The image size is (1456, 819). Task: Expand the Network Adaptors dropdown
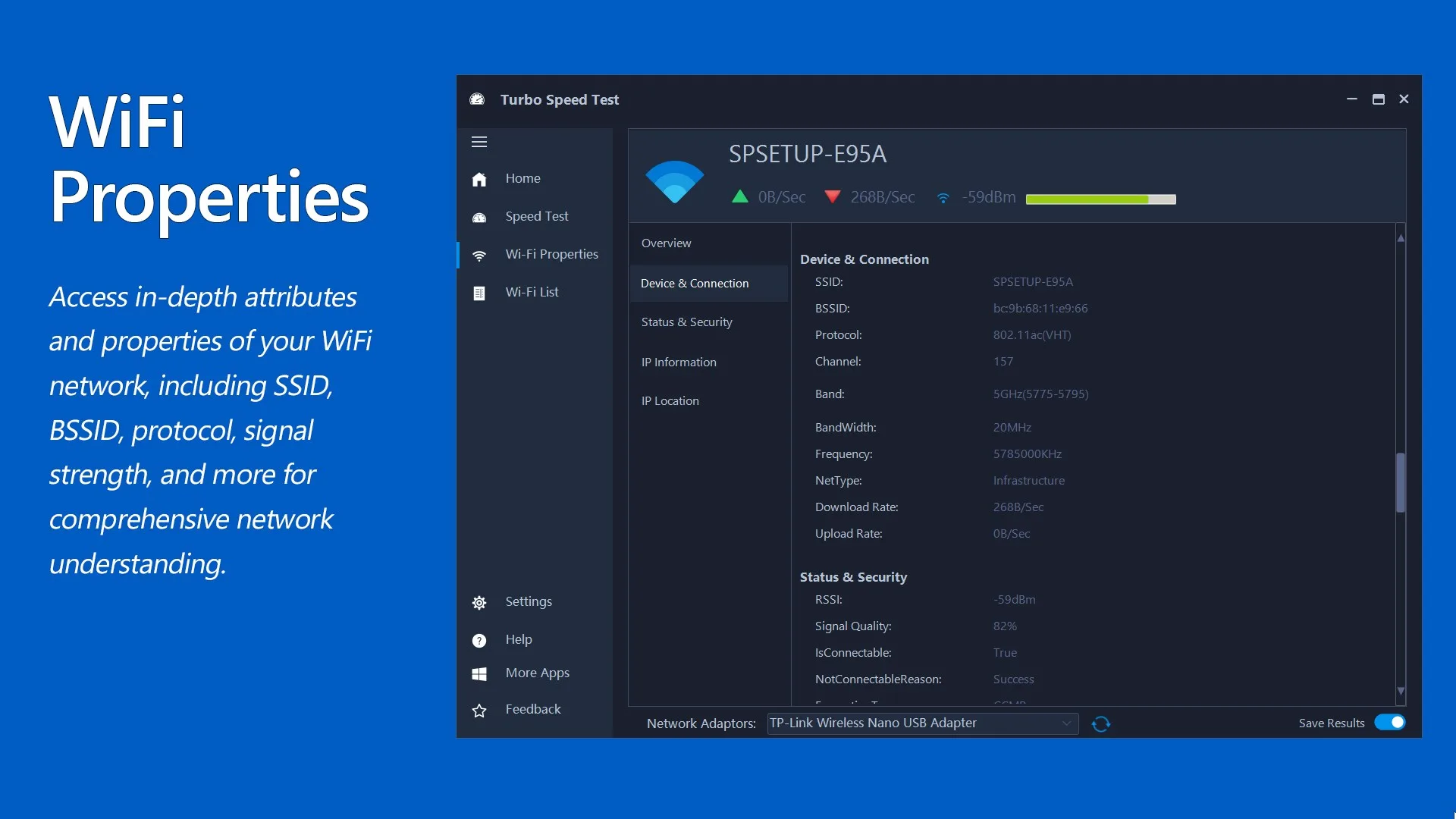click(x=923, y=723)
